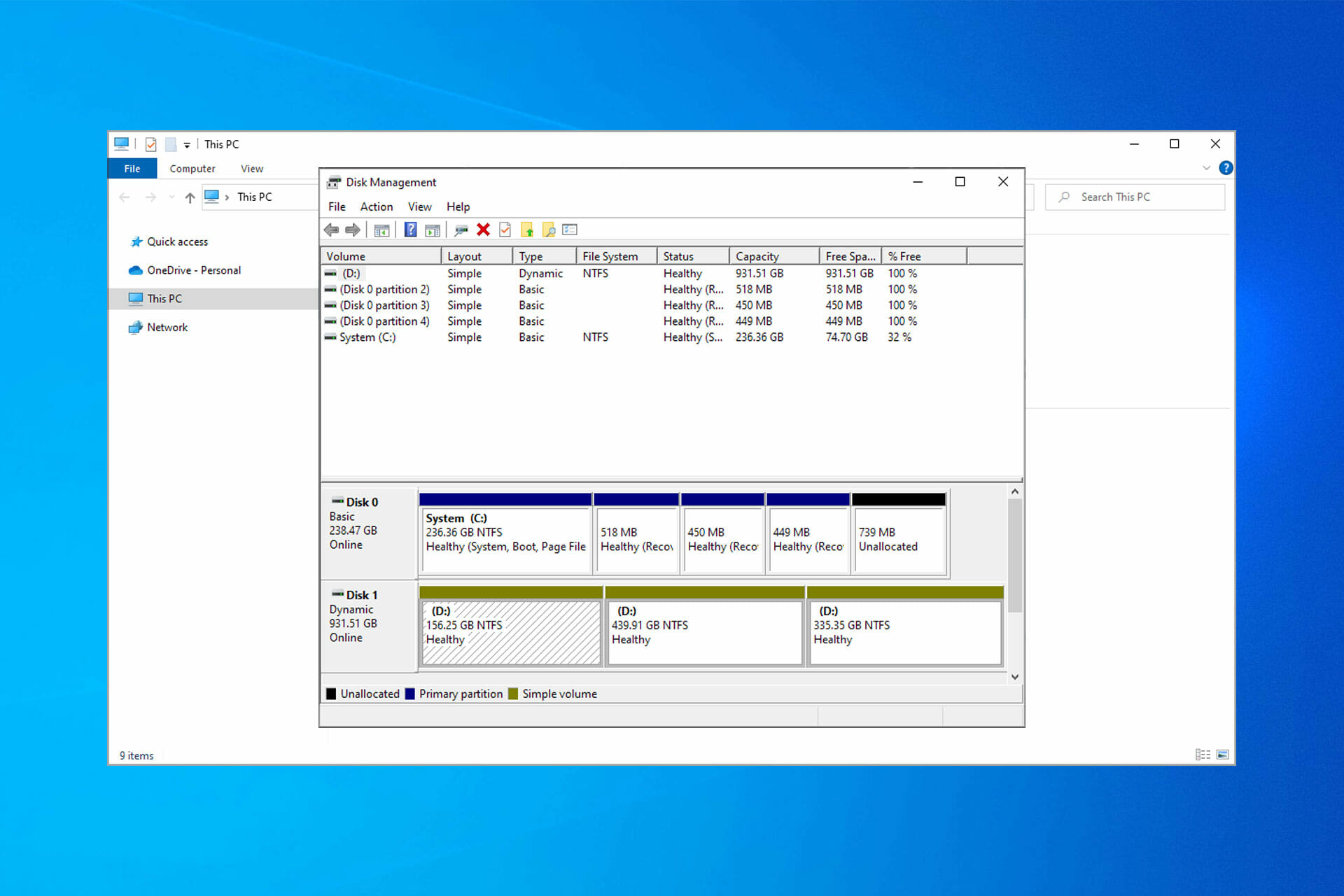Expand the ribbon chevron in This PC

tap(1206, 168)
